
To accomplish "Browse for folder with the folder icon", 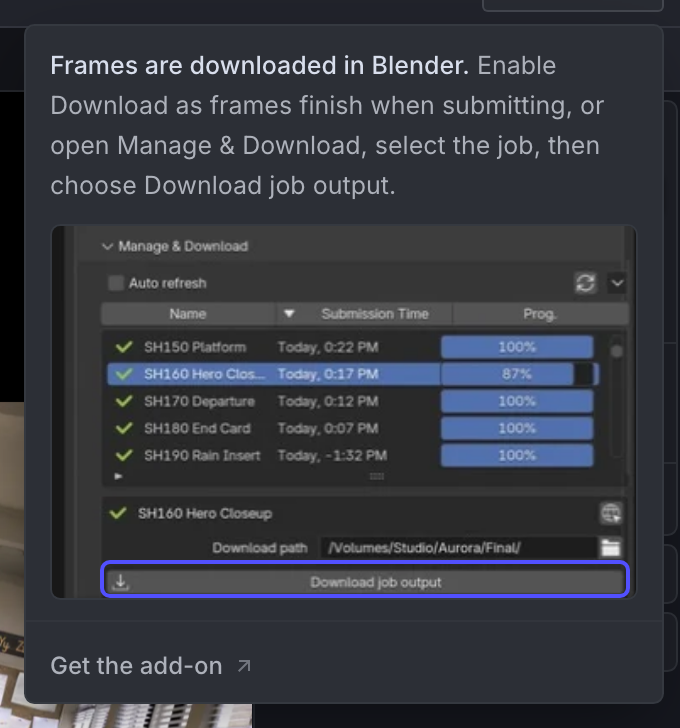I will point(610,548).
